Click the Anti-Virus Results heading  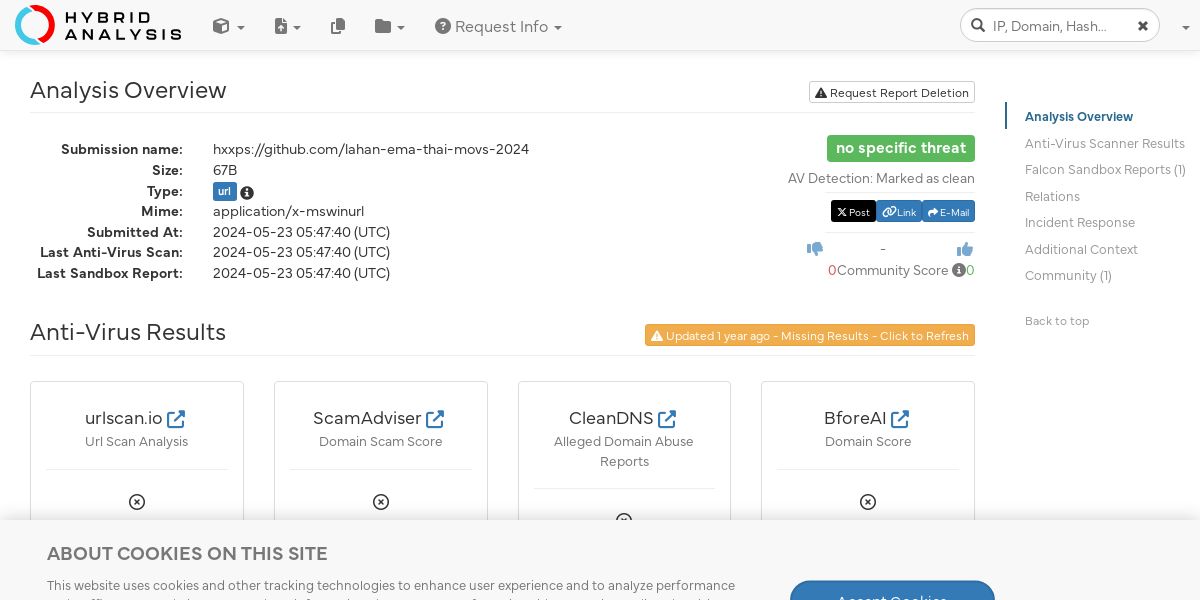click(x=128, y=332)
